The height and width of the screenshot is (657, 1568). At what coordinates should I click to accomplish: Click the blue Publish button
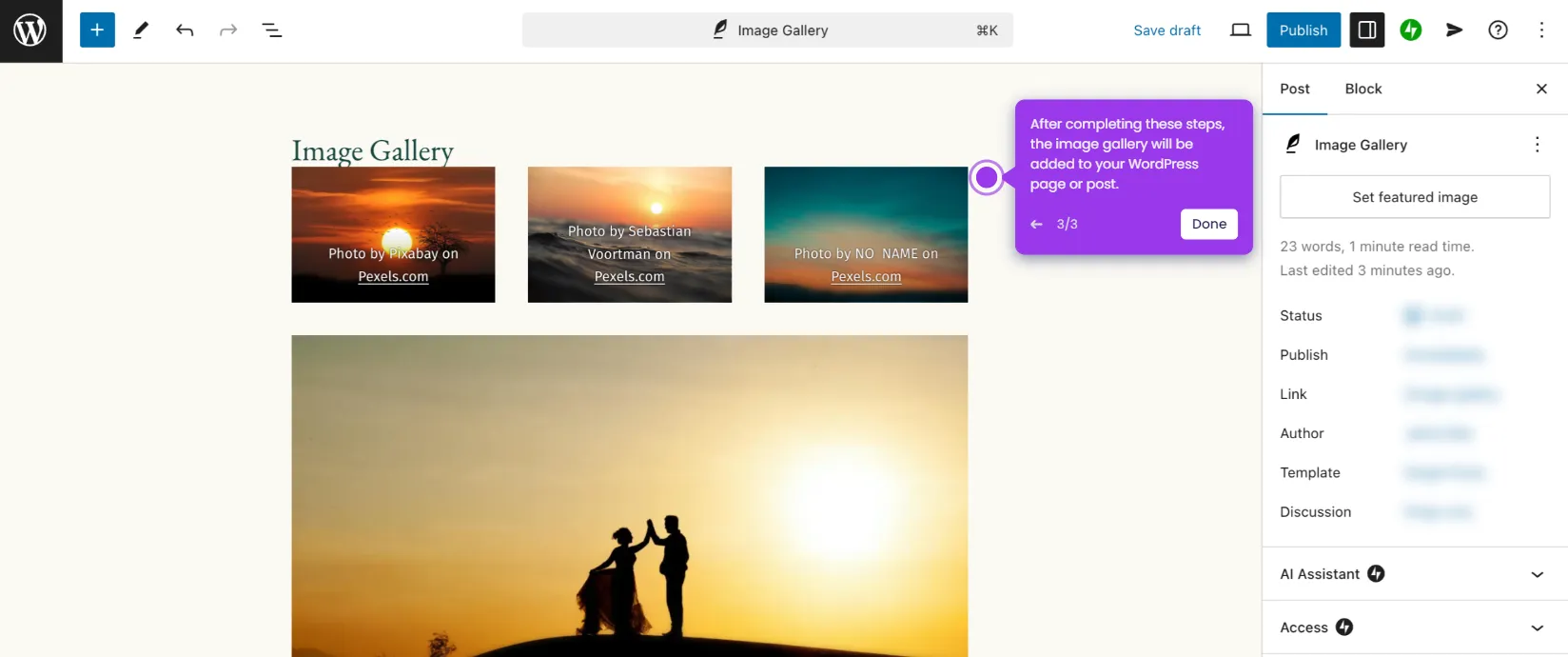pyautogui.click(x=1303, y=30)
